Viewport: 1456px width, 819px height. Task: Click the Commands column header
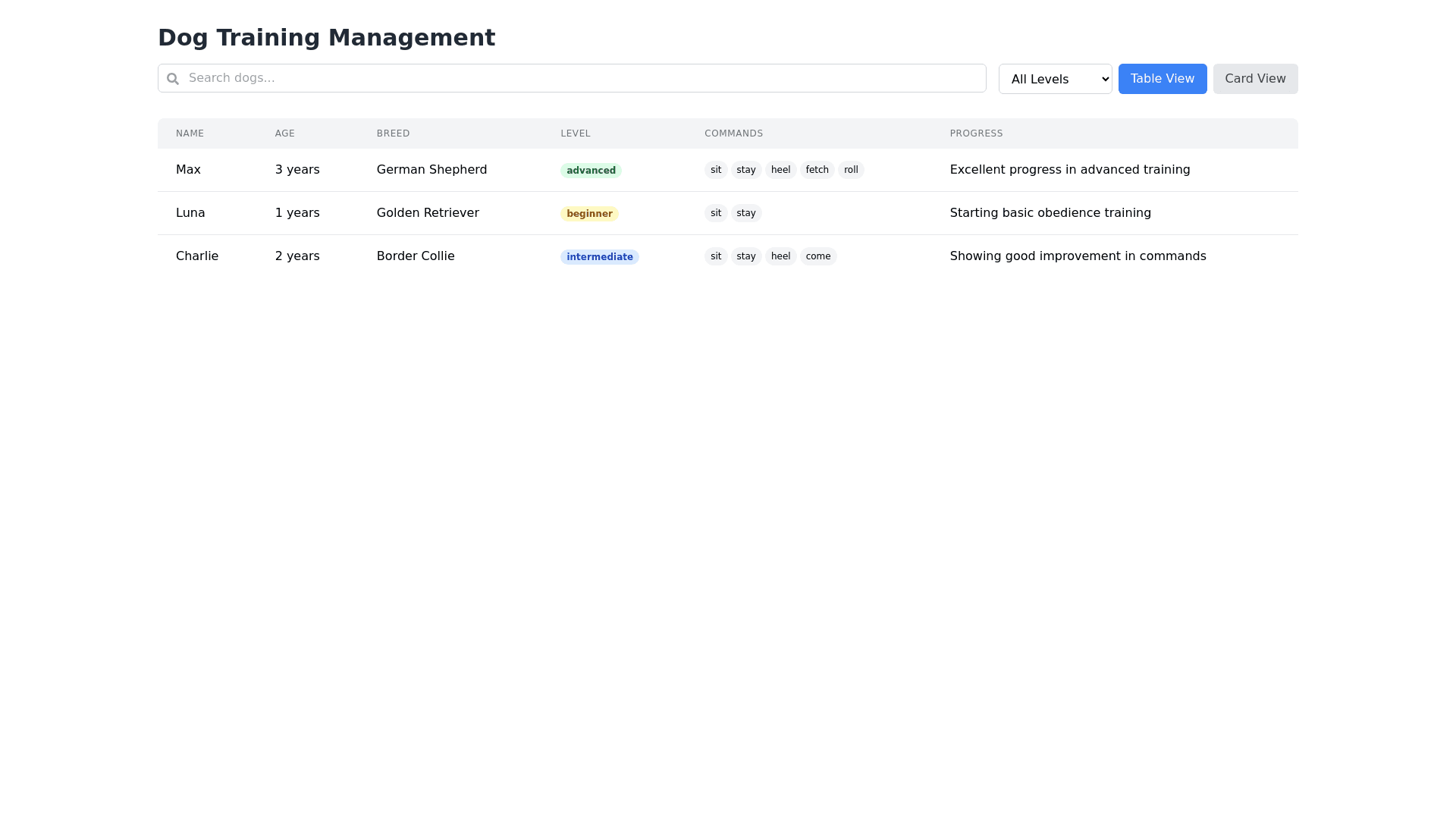(733, 133)
